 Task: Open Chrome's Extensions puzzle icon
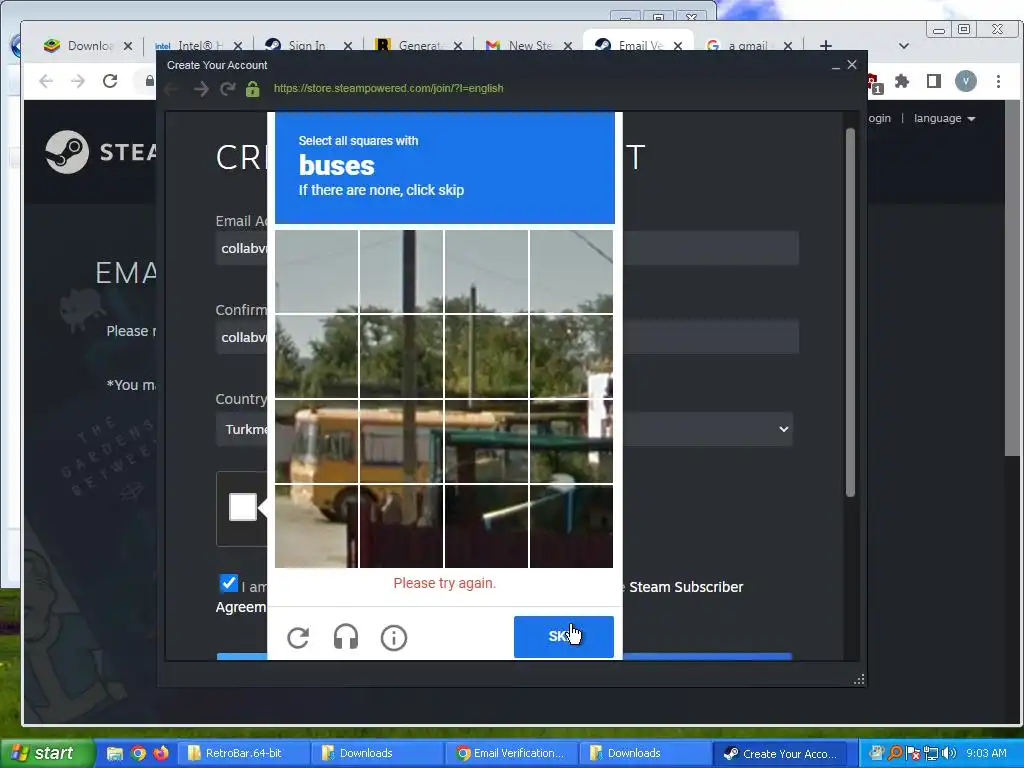(x=902, y=81)
